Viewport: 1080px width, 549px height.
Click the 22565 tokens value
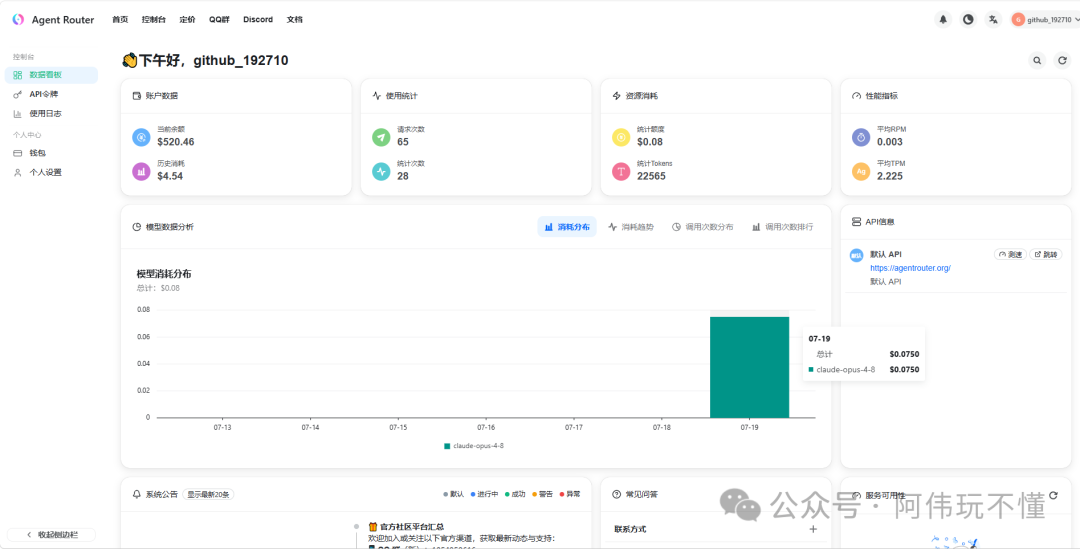651,176
